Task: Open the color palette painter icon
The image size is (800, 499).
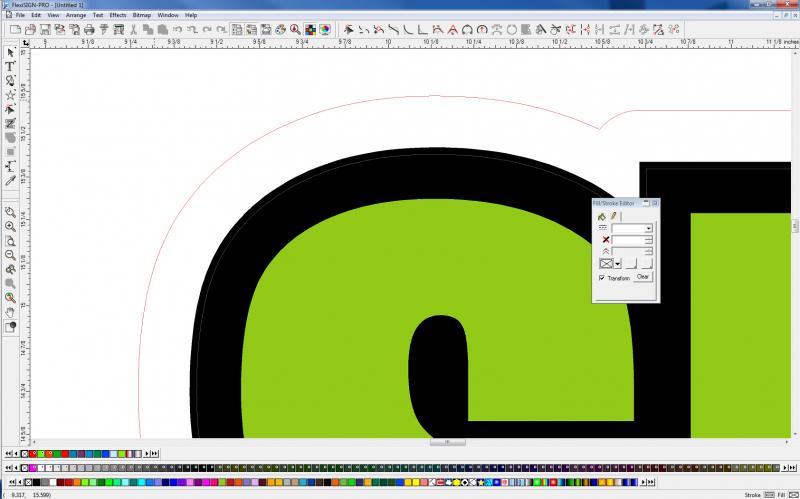Action: point(281,30)
